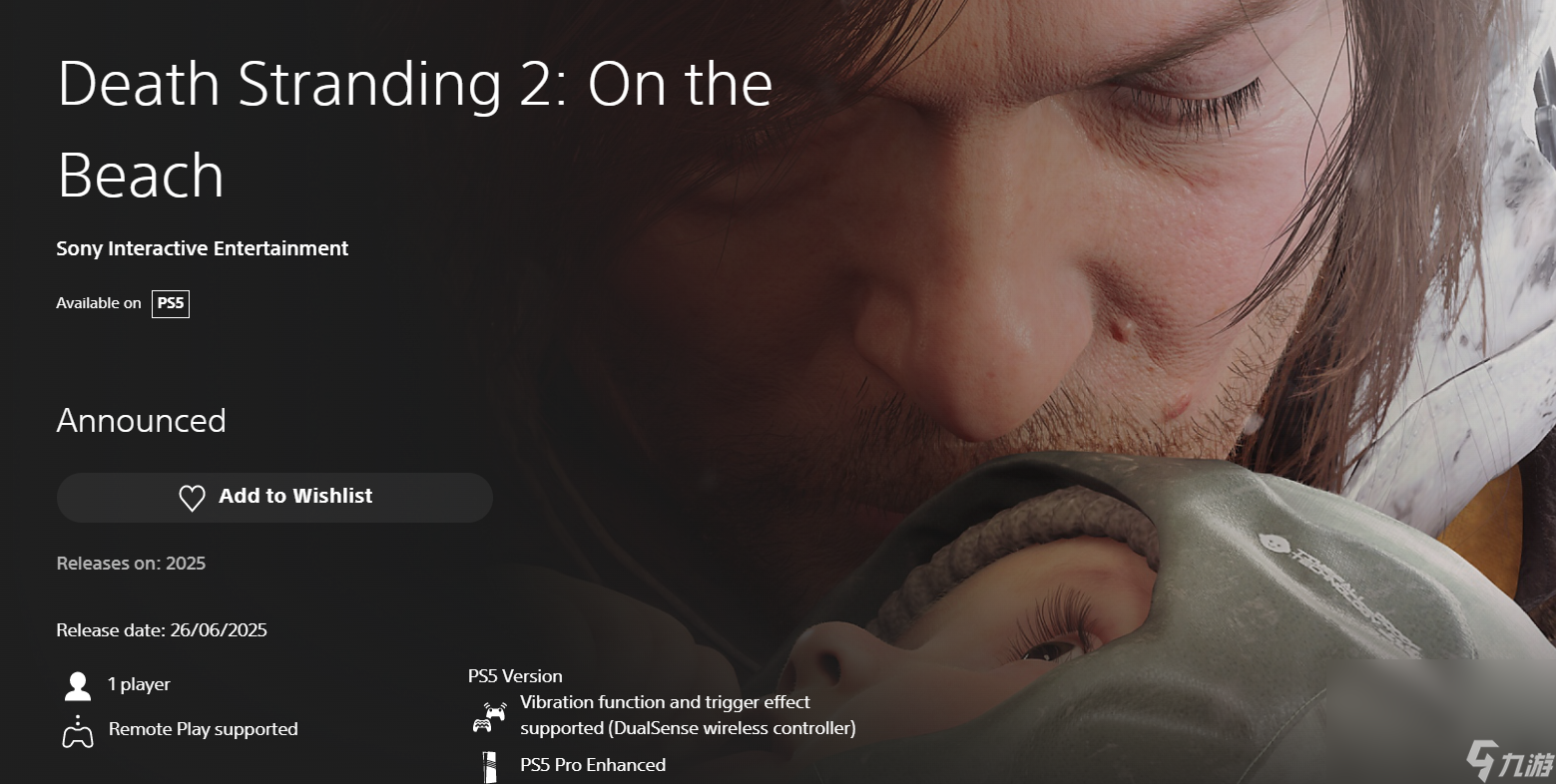The image size is (1556, 784).
Task: Click the DualSense vibration controller icon
Action: 489,716
